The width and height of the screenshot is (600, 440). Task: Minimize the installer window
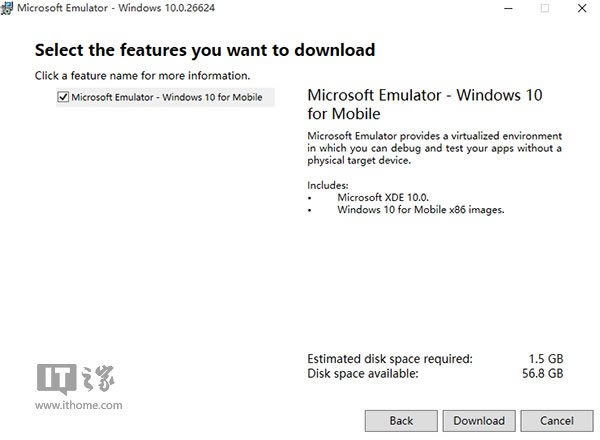(508, 8)
